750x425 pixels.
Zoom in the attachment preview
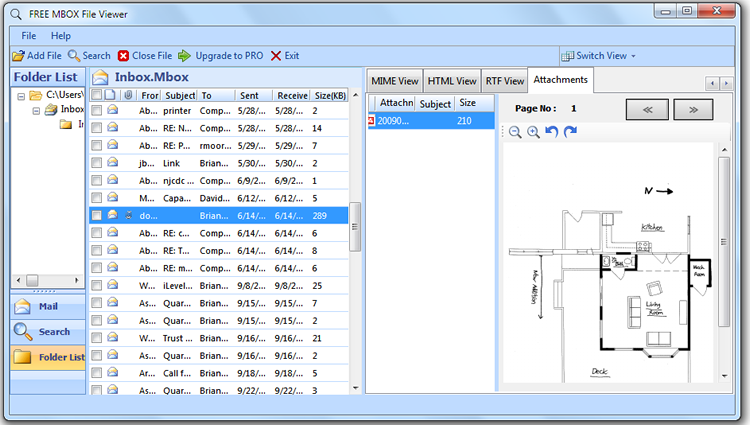click(533, 132)
